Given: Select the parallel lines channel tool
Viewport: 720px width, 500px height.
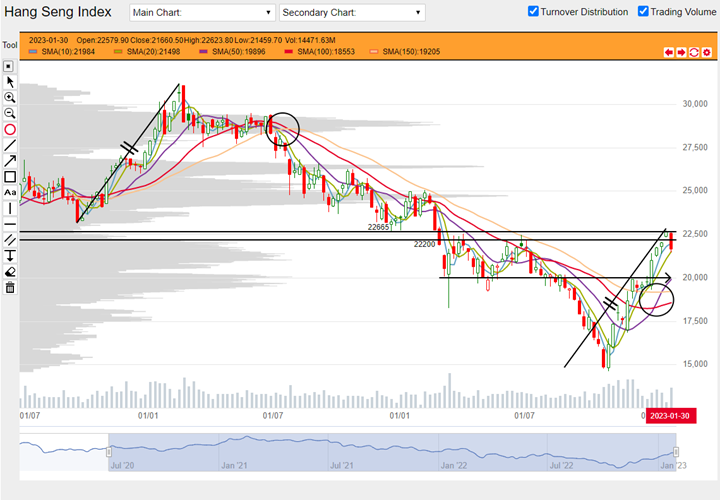Looking at the screenshot, I should (10, 240).
